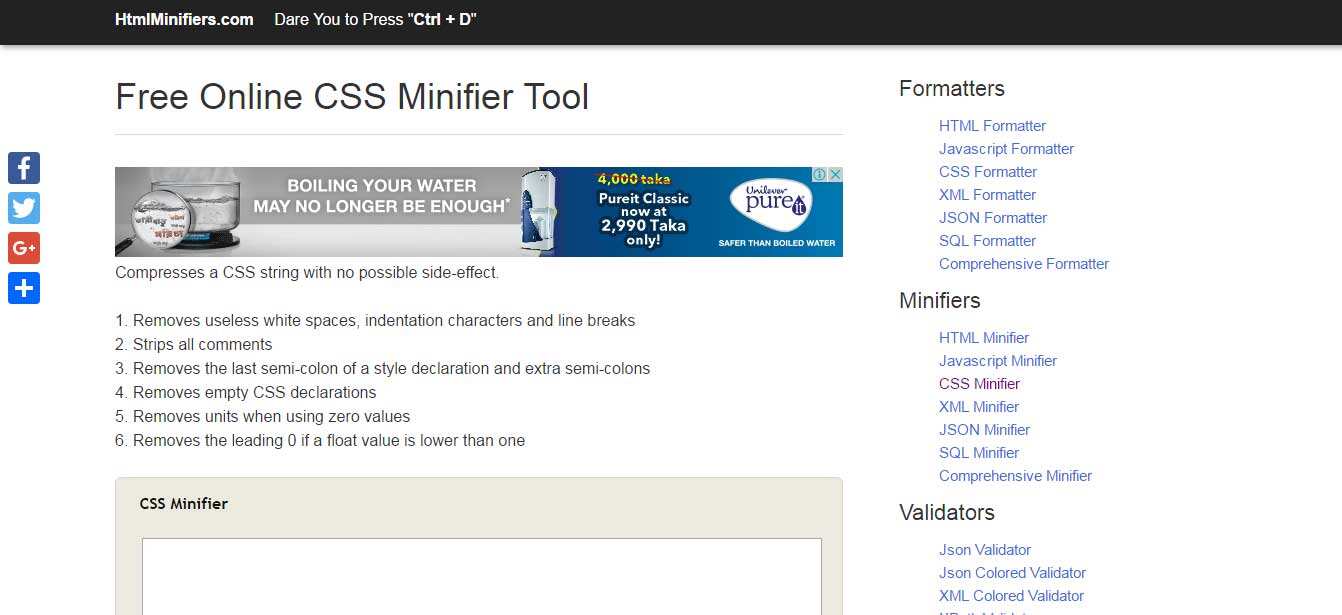This screenshot has width=1342, height=615.
Task: Click the Facebook share icon
Action: [x=24, y=168]
